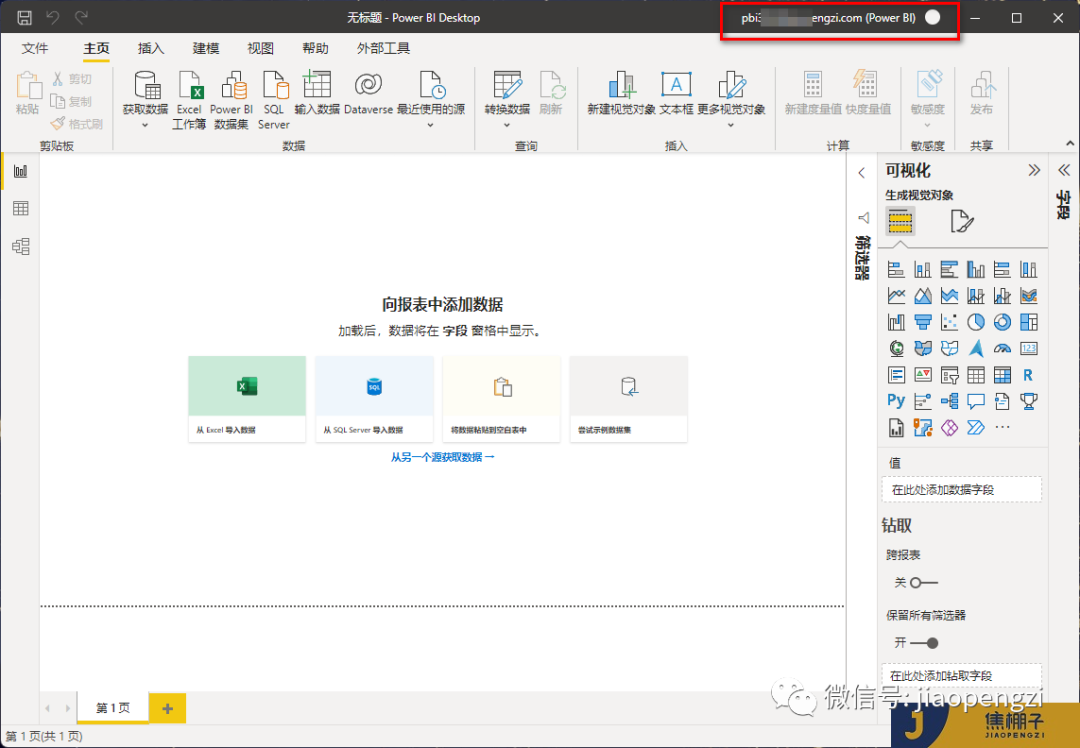
Task: Select the waterfall chart visual
Action: click(x=896, y=322)
